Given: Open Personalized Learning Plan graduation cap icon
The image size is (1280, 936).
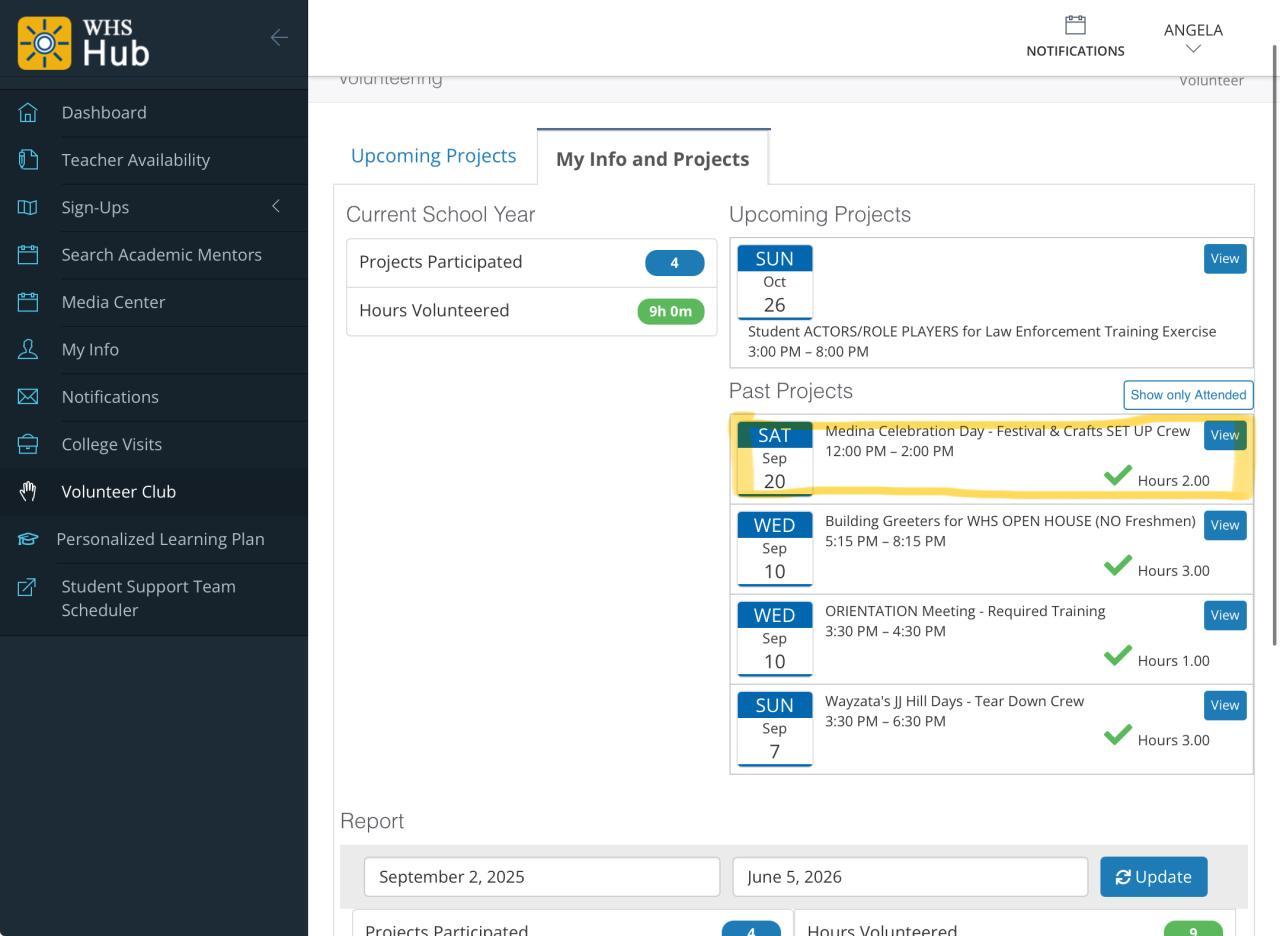Looking at the screenshot, I should [x=28, y=539].
